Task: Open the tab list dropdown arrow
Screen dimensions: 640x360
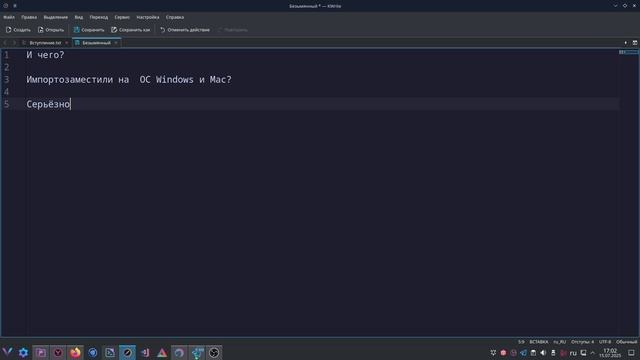Action: click(625, 43)
